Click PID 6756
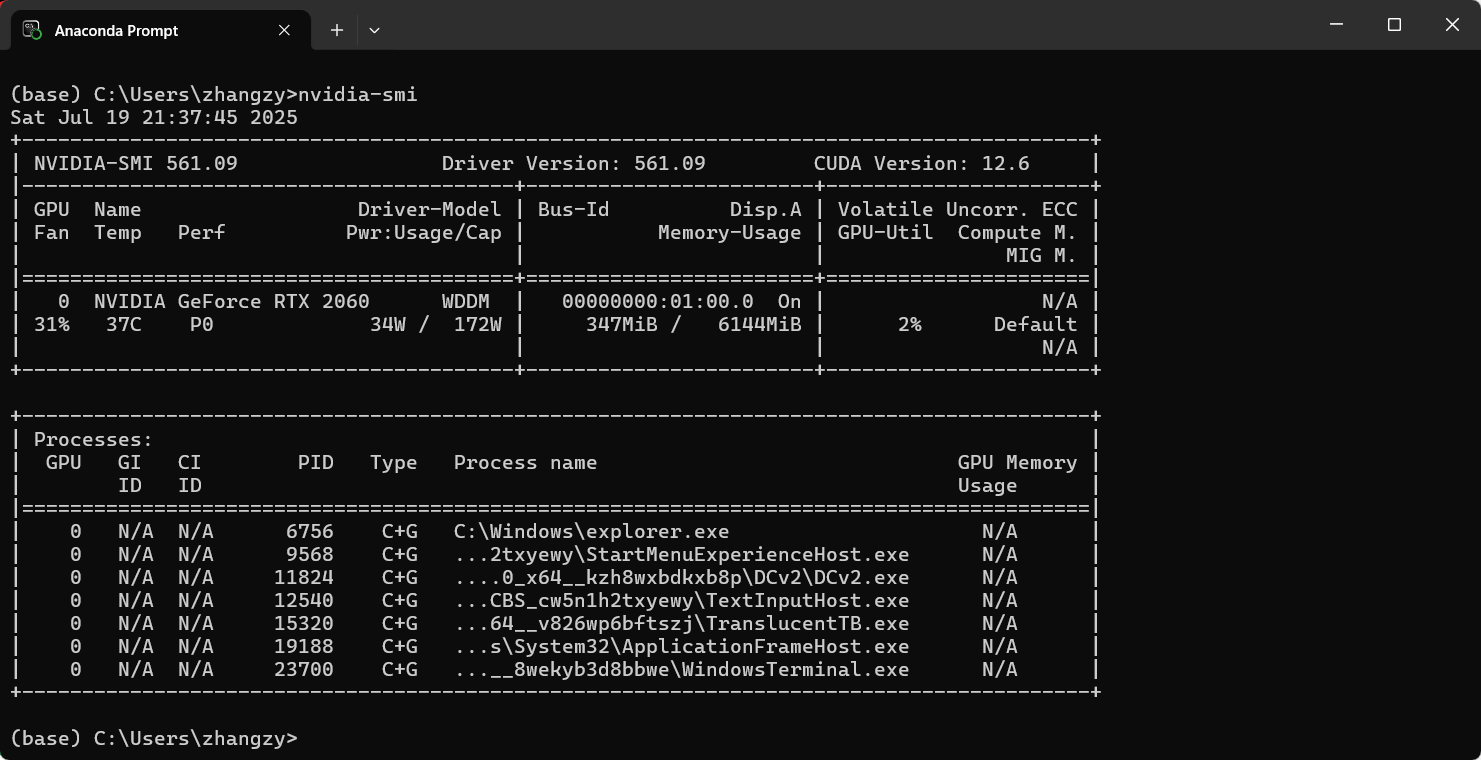This screenshot has height=760, width=1481. [310, 531]
